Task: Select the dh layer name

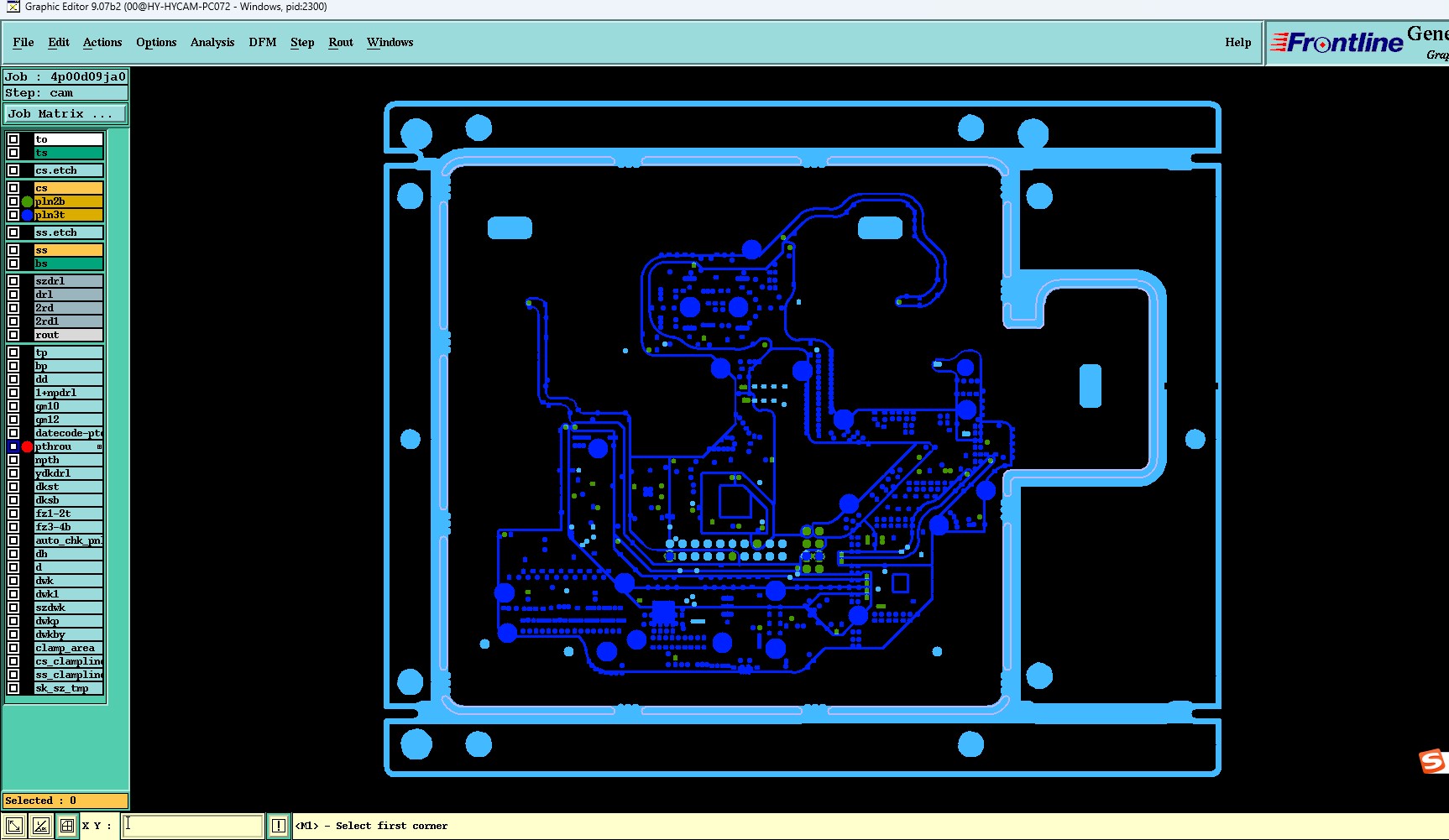Action: coord(69,554)
